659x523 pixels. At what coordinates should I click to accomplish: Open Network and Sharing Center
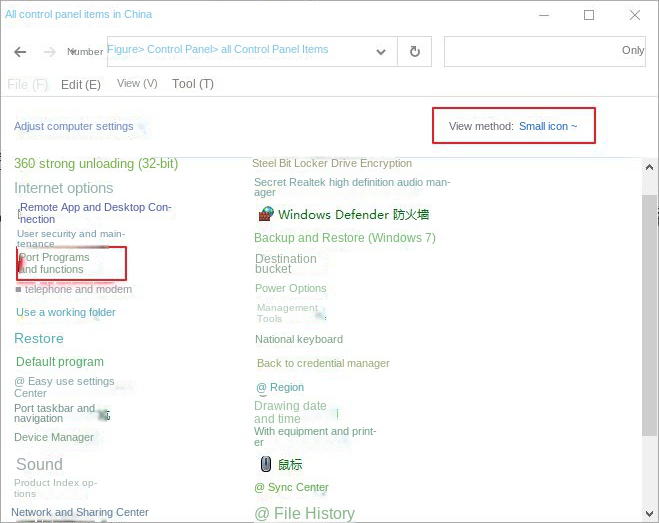point(80,512)
